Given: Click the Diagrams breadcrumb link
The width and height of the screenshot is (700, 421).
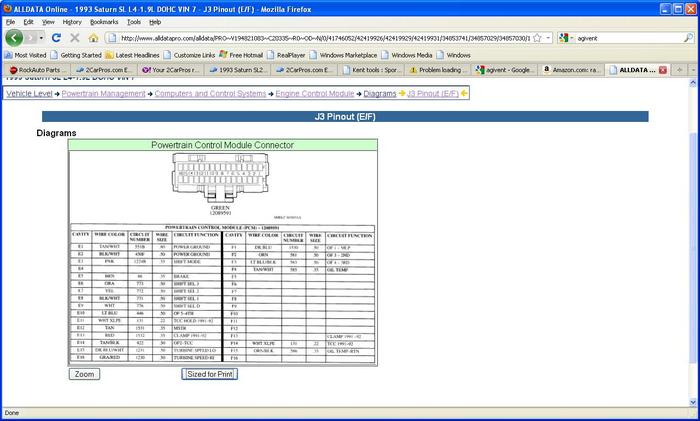Looking at the screenshot, I should pos(379,93).
